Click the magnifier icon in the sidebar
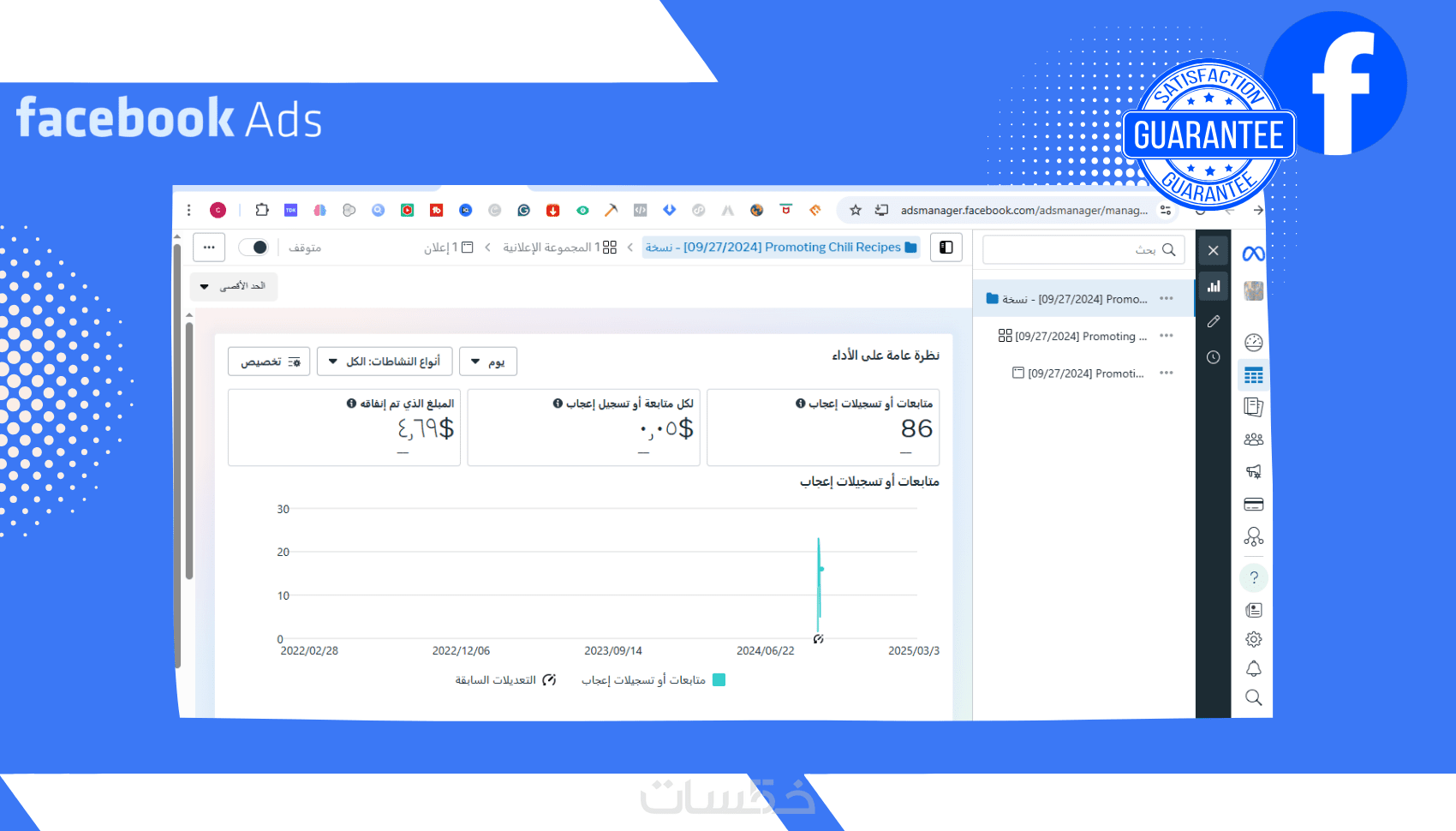Screen dimensions: 1456x831 [x=1253, y=697]
